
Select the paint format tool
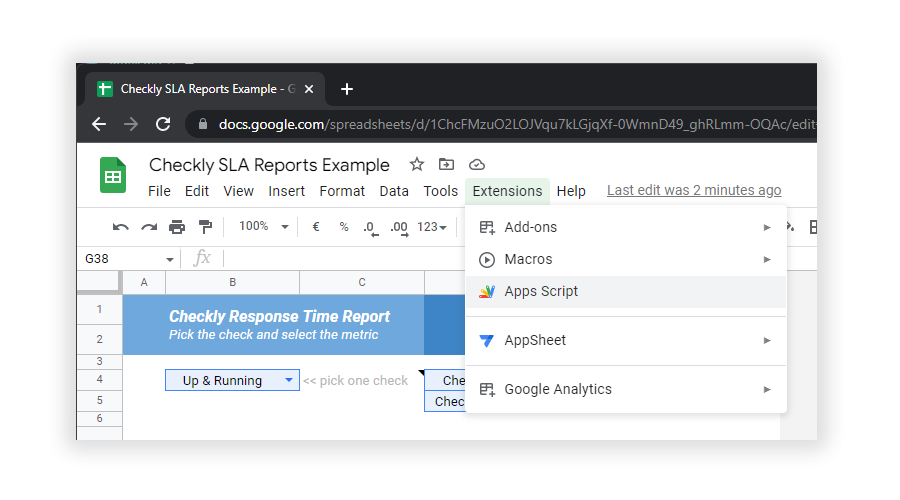205,227
